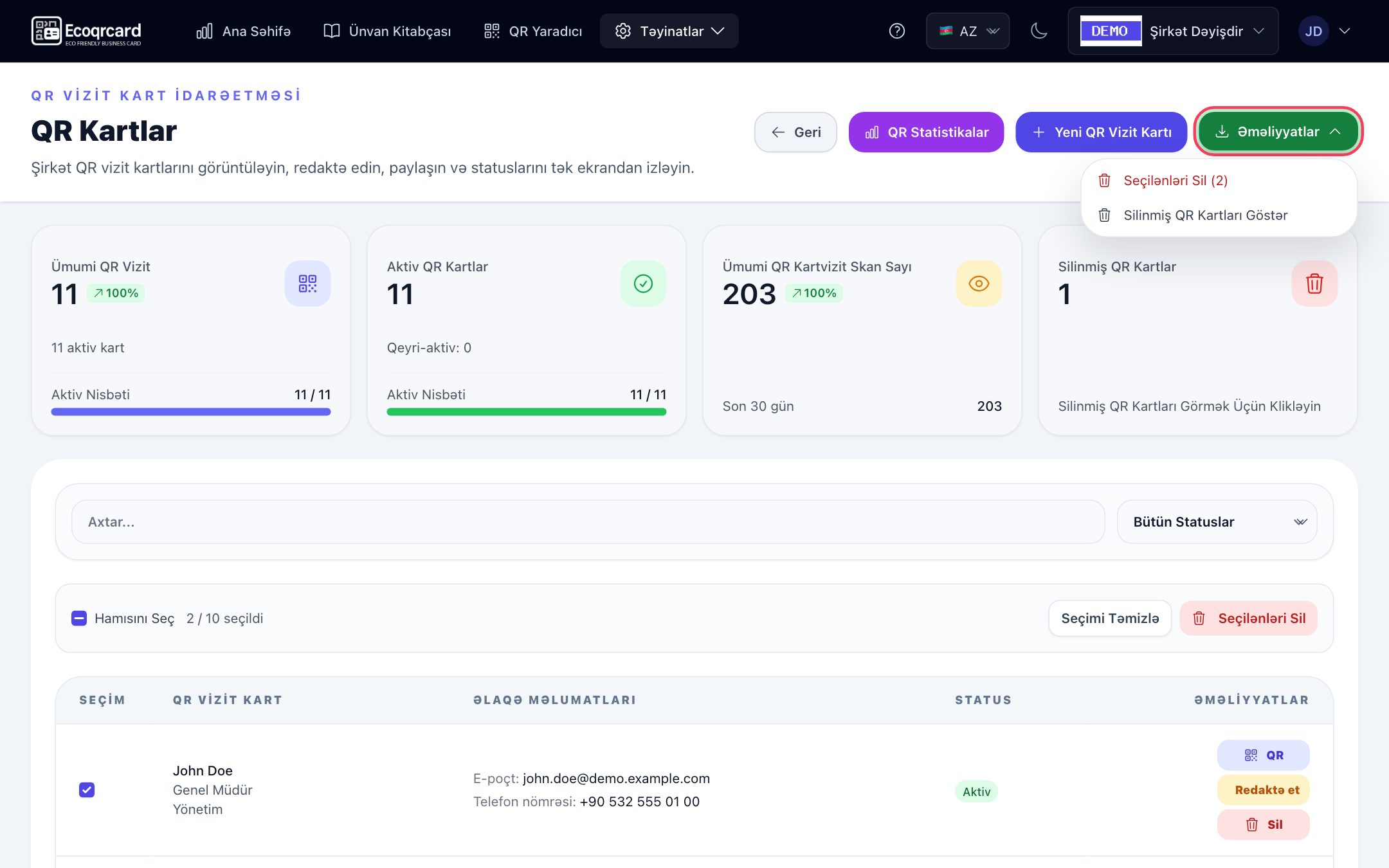
Task: Click the QR VİZİT KART column header
Action: pyautogui.click(x=228, y=700)
